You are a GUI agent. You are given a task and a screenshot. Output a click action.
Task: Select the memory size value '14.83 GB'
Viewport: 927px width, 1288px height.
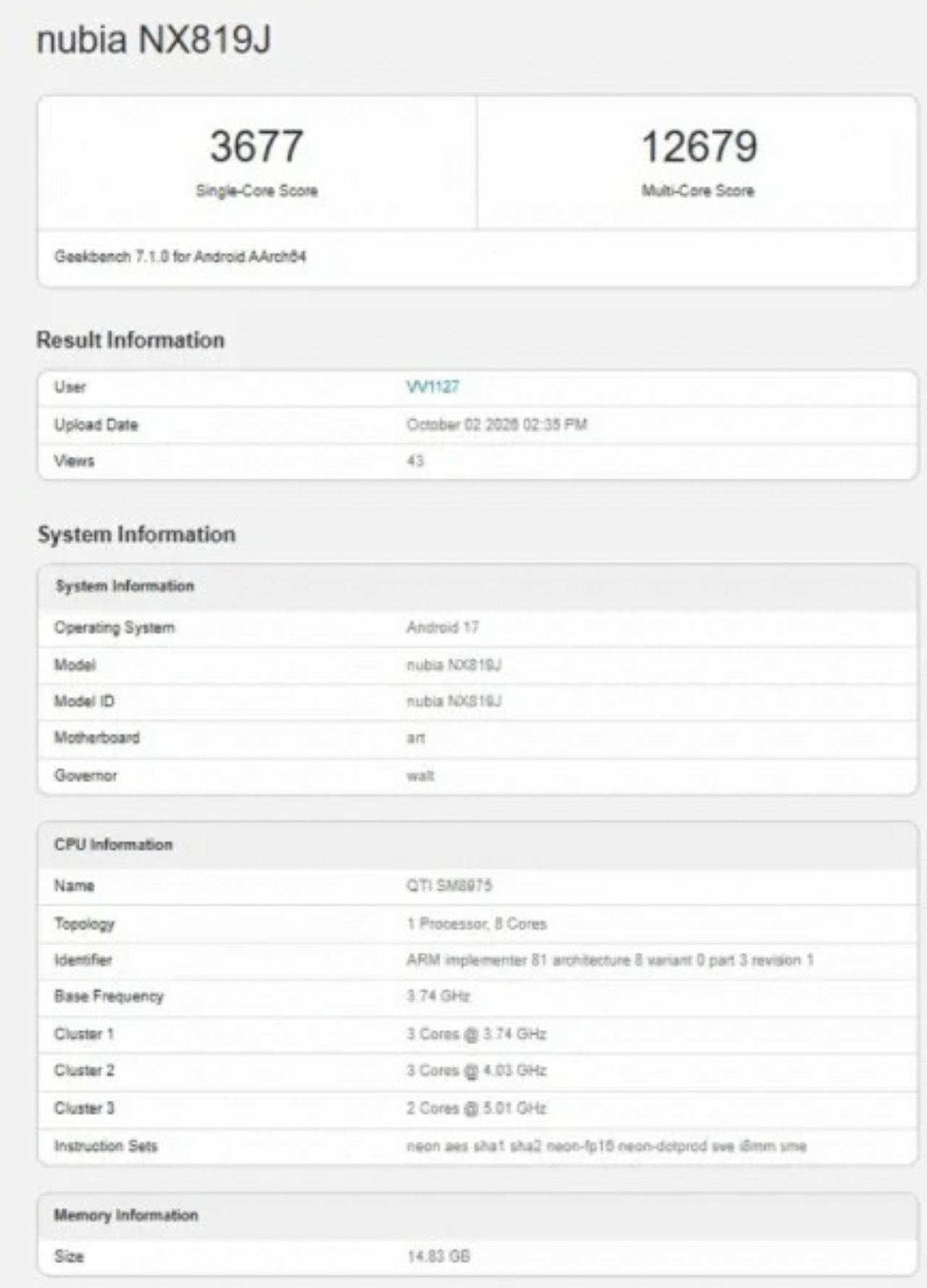pos(438,1256)
